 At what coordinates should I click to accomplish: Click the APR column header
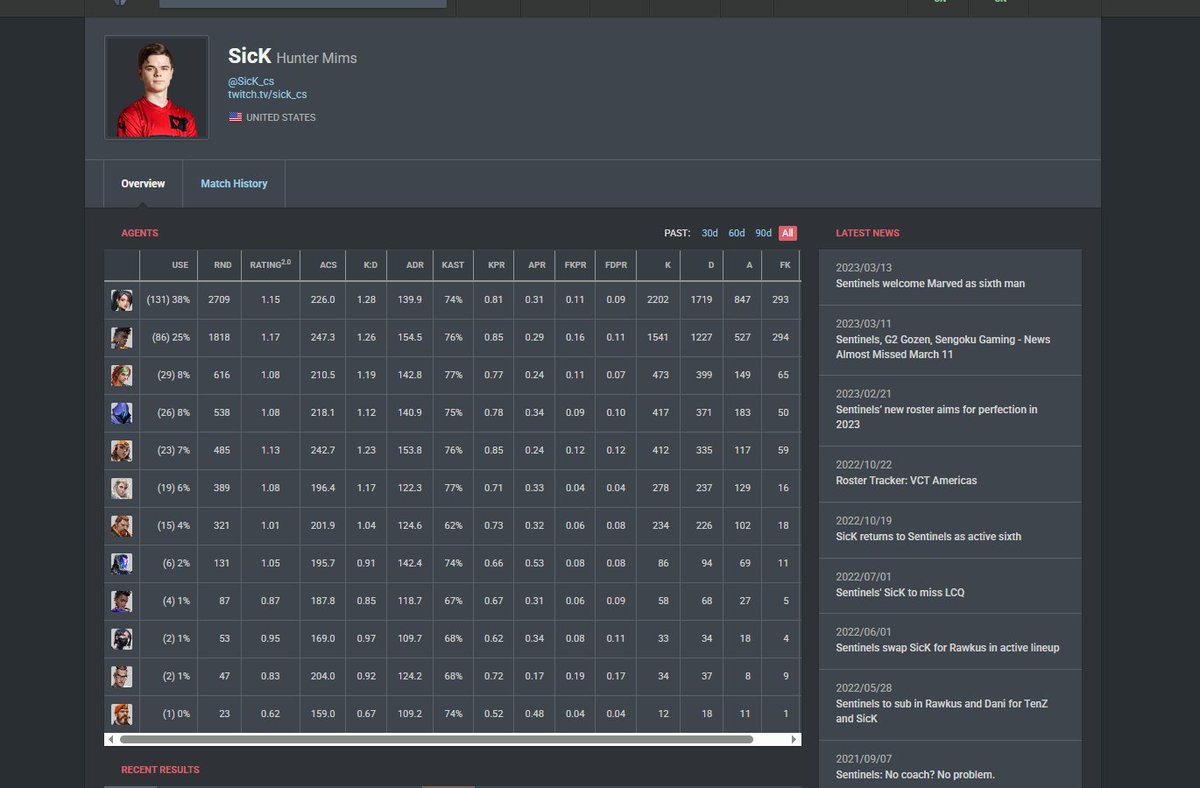click(536, 265)
